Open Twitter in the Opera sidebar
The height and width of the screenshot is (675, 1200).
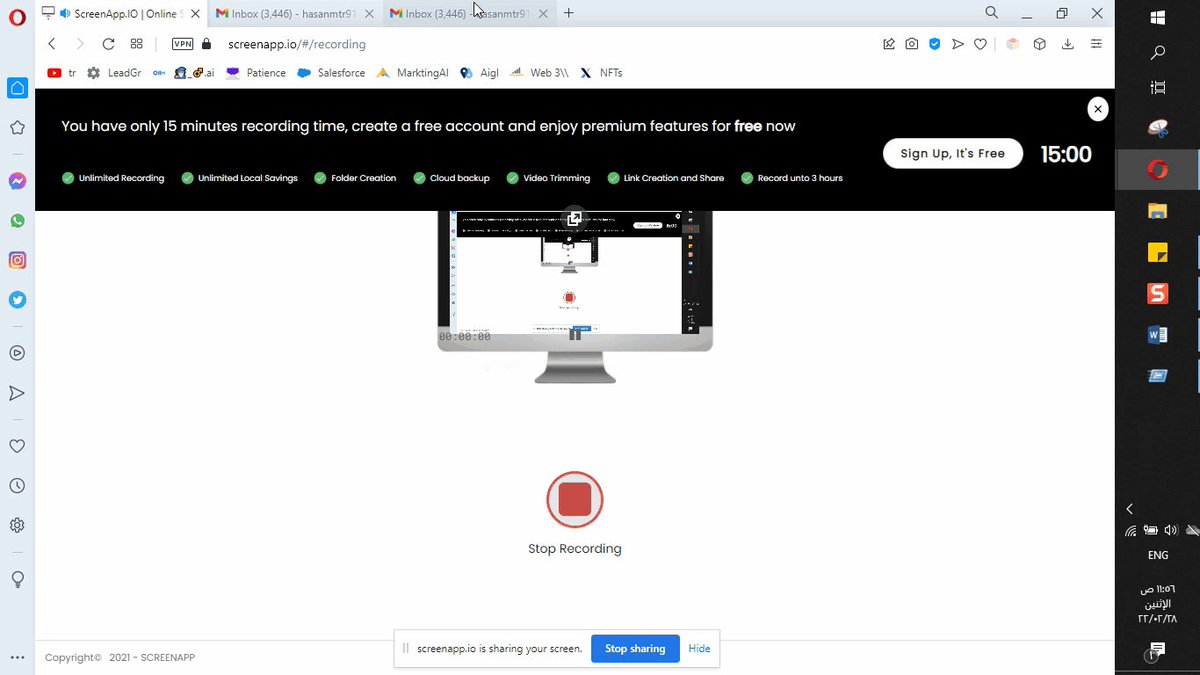click(x=17, y=299)
